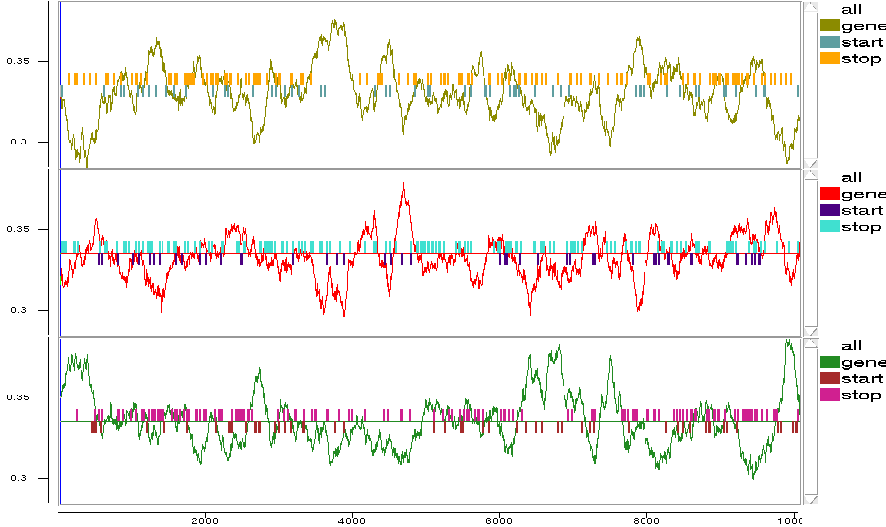The image size is (886, 527).
Task: Click top panel scrollbar down arrow
Action: pyautogui.click(x=811, y=162)
